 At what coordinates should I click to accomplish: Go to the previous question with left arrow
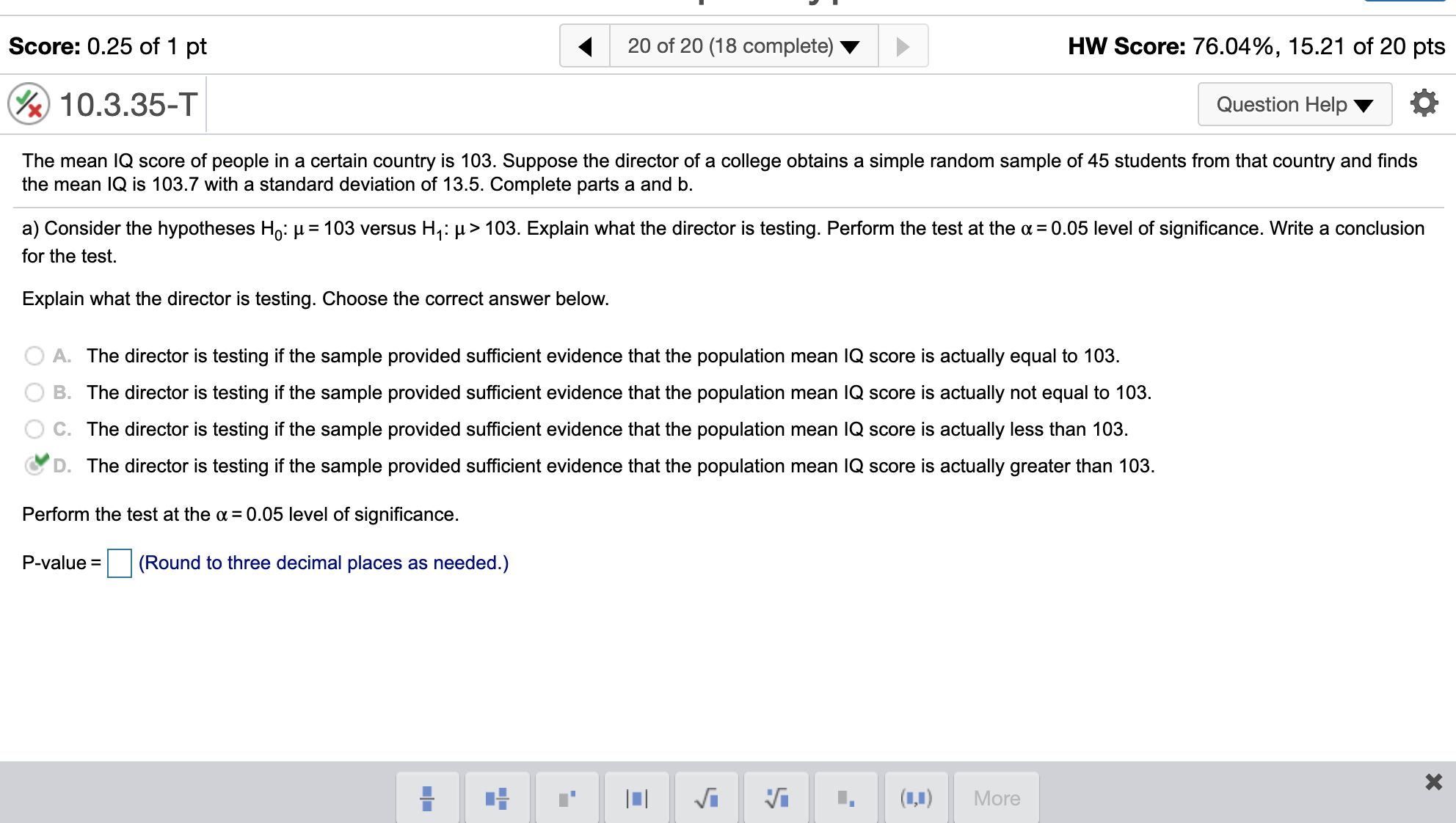pos(585,45)
